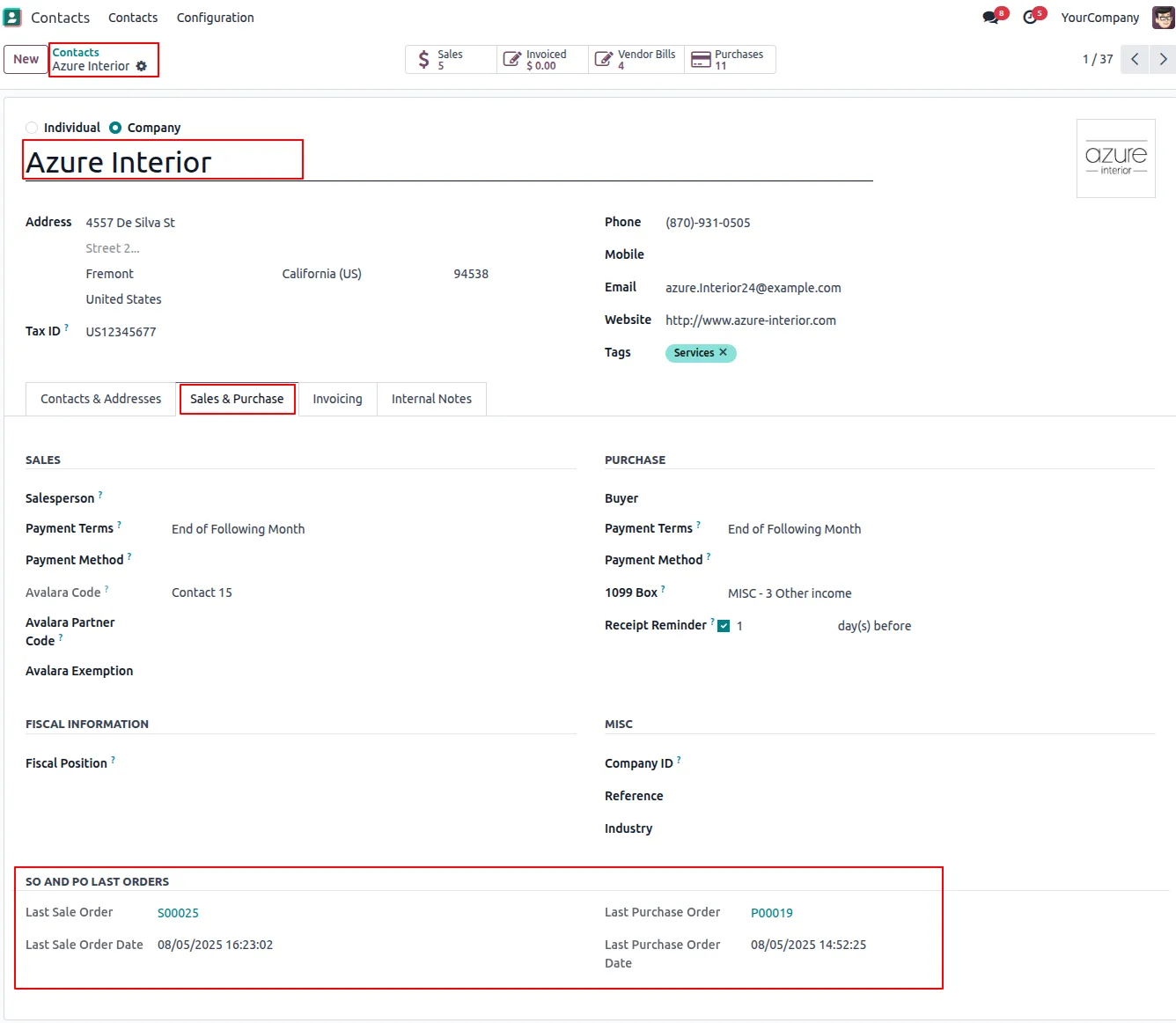Switch to Internal Notes tab
1176x1023 pixels.
[431, 399]
